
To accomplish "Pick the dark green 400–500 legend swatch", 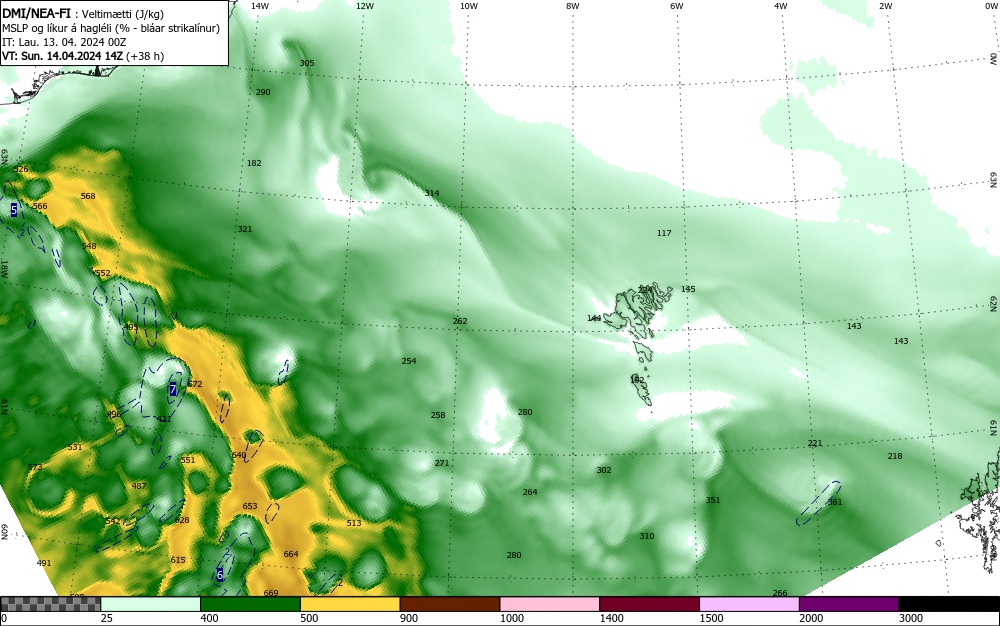I will pos(250,604).
